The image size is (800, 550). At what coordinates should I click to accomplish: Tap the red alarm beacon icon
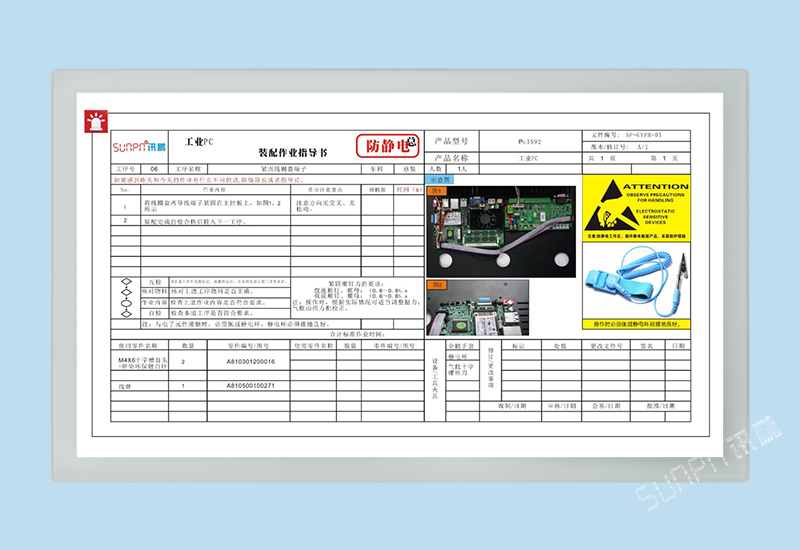point(96,121)
